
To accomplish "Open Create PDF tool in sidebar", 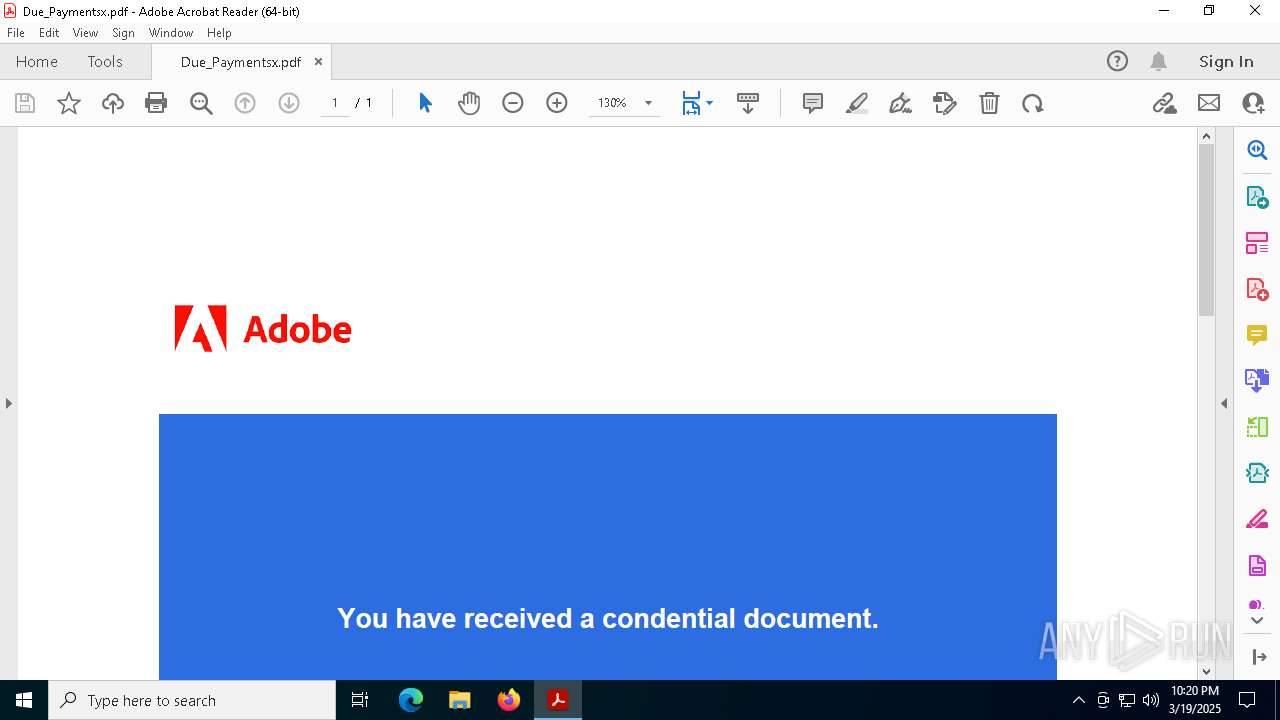I will coord(1257,288).
